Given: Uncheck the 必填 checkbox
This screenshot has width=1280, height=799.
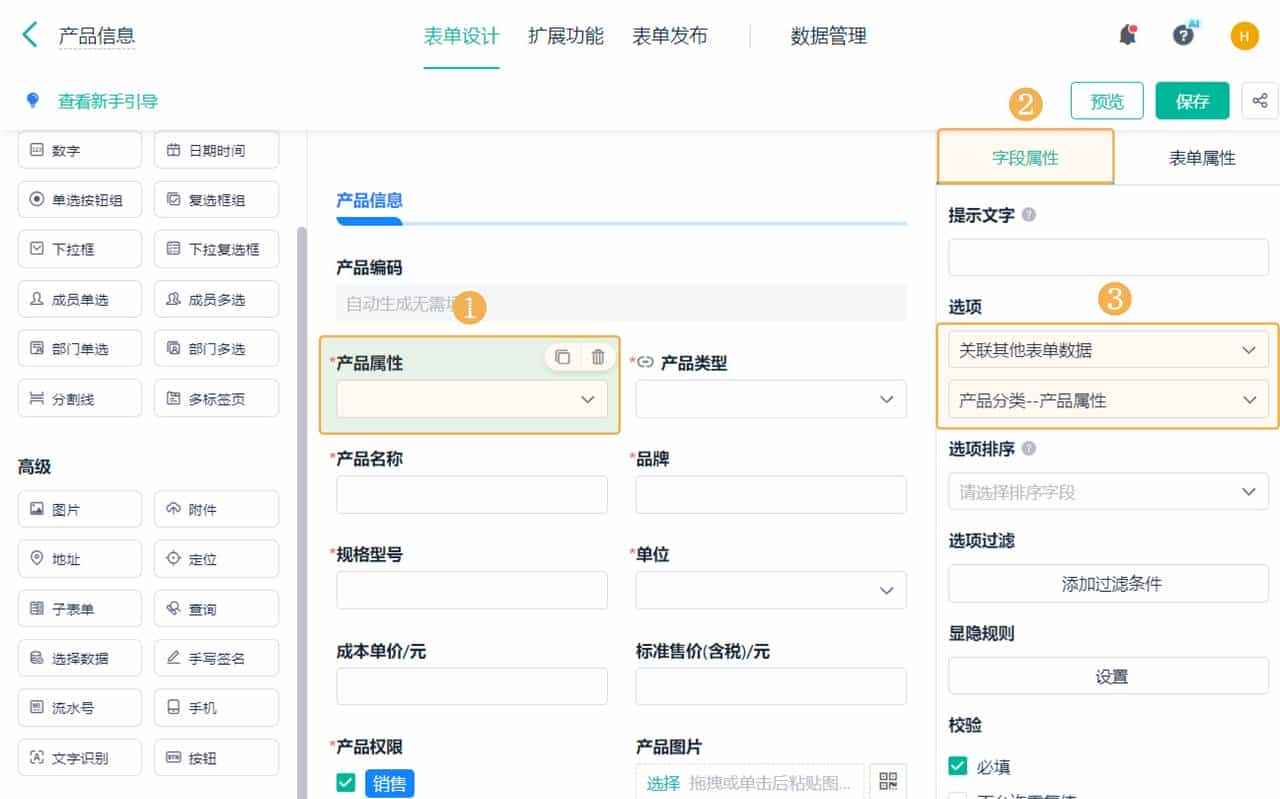Looking at the screenshot, I should tap(955, 766).
